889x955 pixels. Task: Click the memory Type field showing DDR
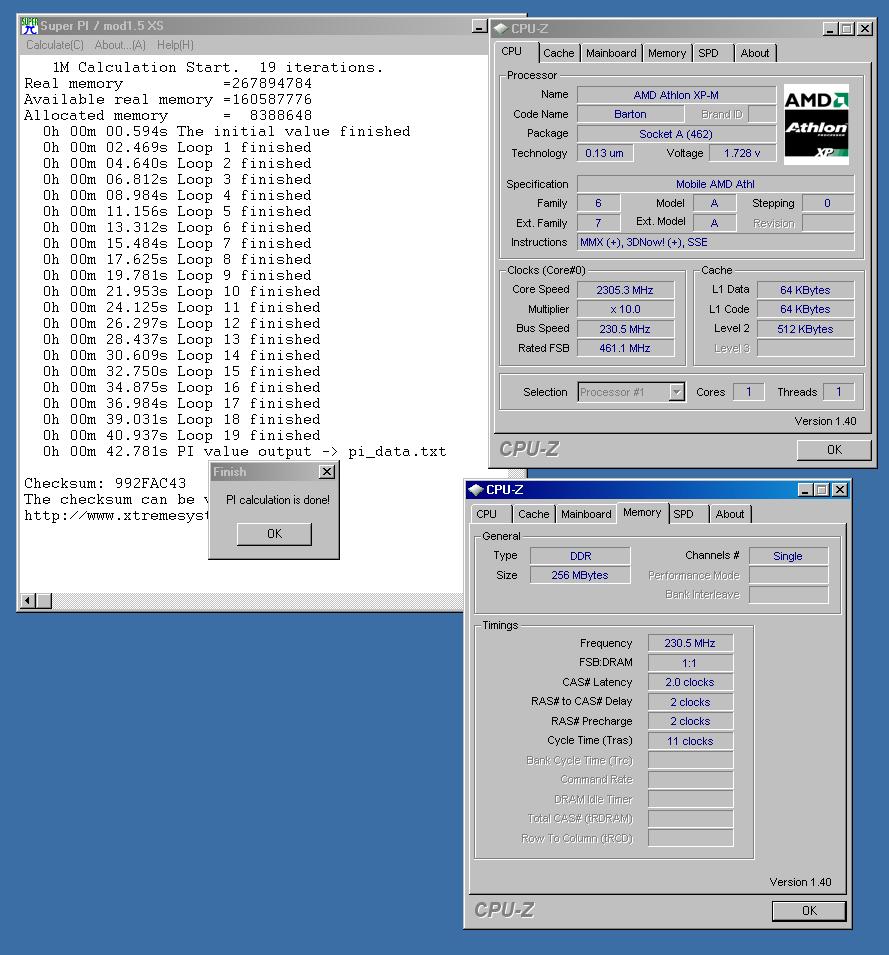coord(580,556)
